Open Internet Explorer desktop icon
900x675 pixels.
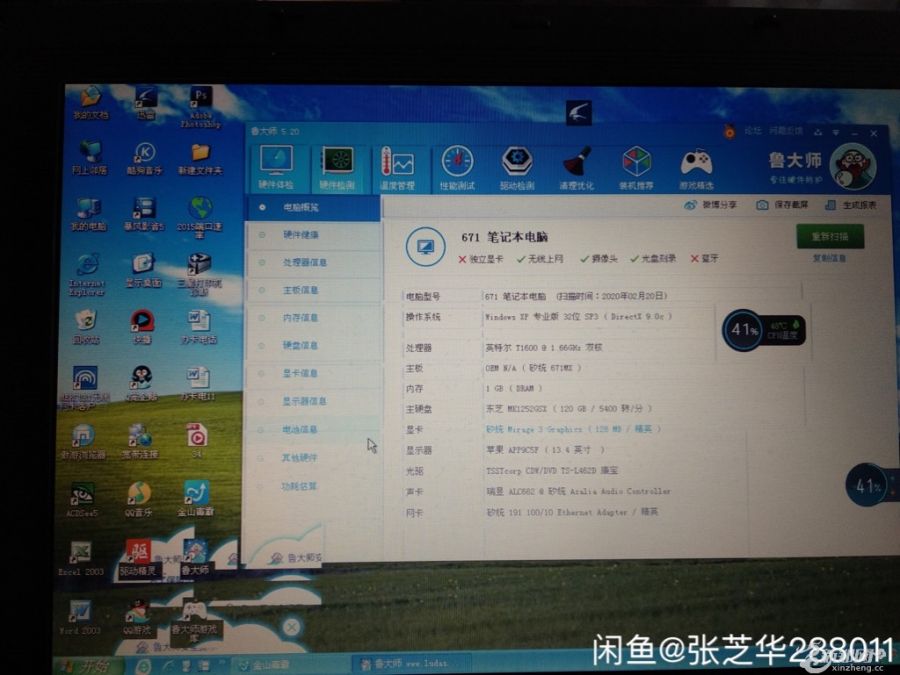click(x=87, y=275)
